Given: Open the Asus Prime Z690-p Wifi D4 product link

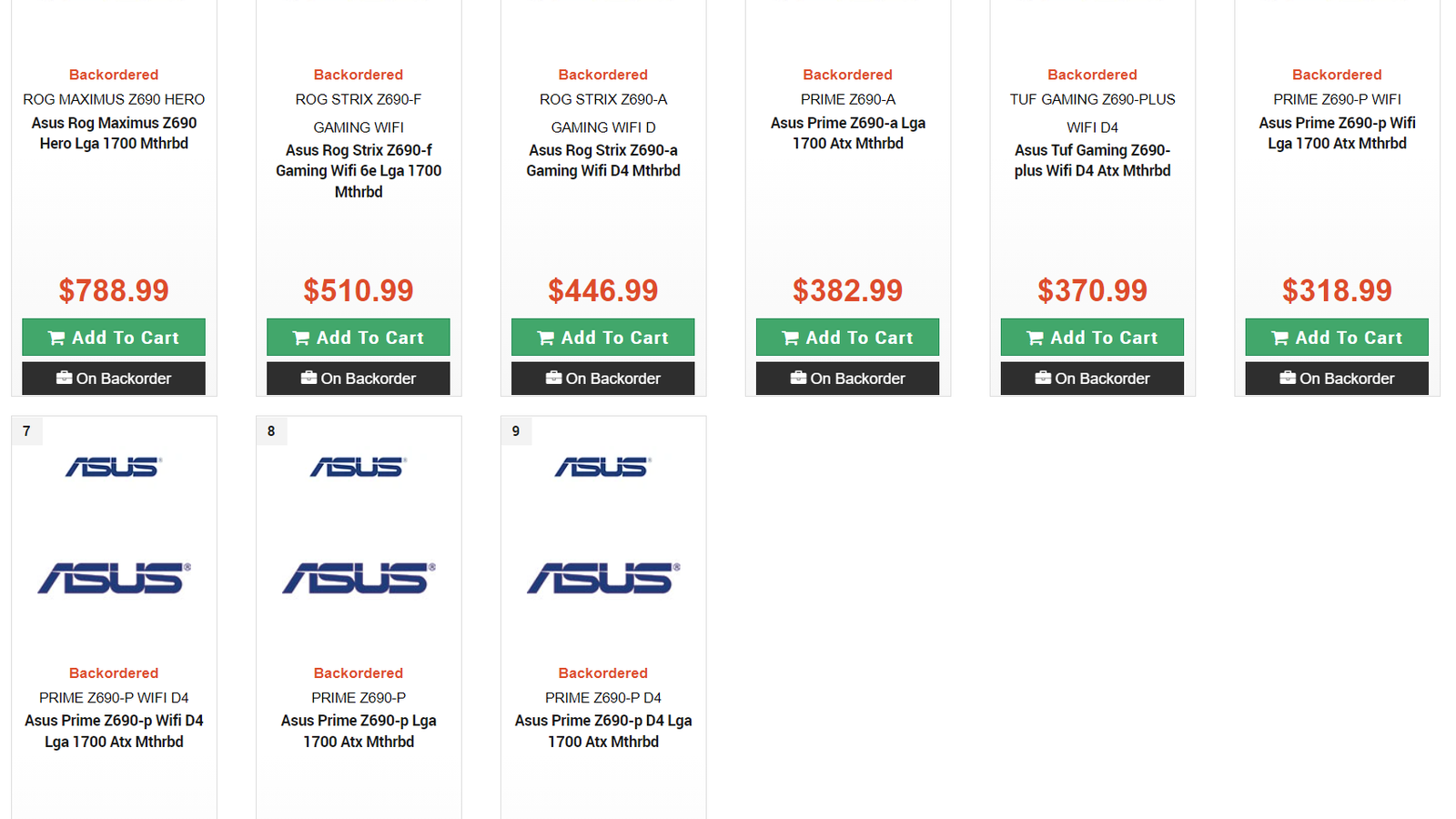Looking at the screenshot, I should (114, 731).
